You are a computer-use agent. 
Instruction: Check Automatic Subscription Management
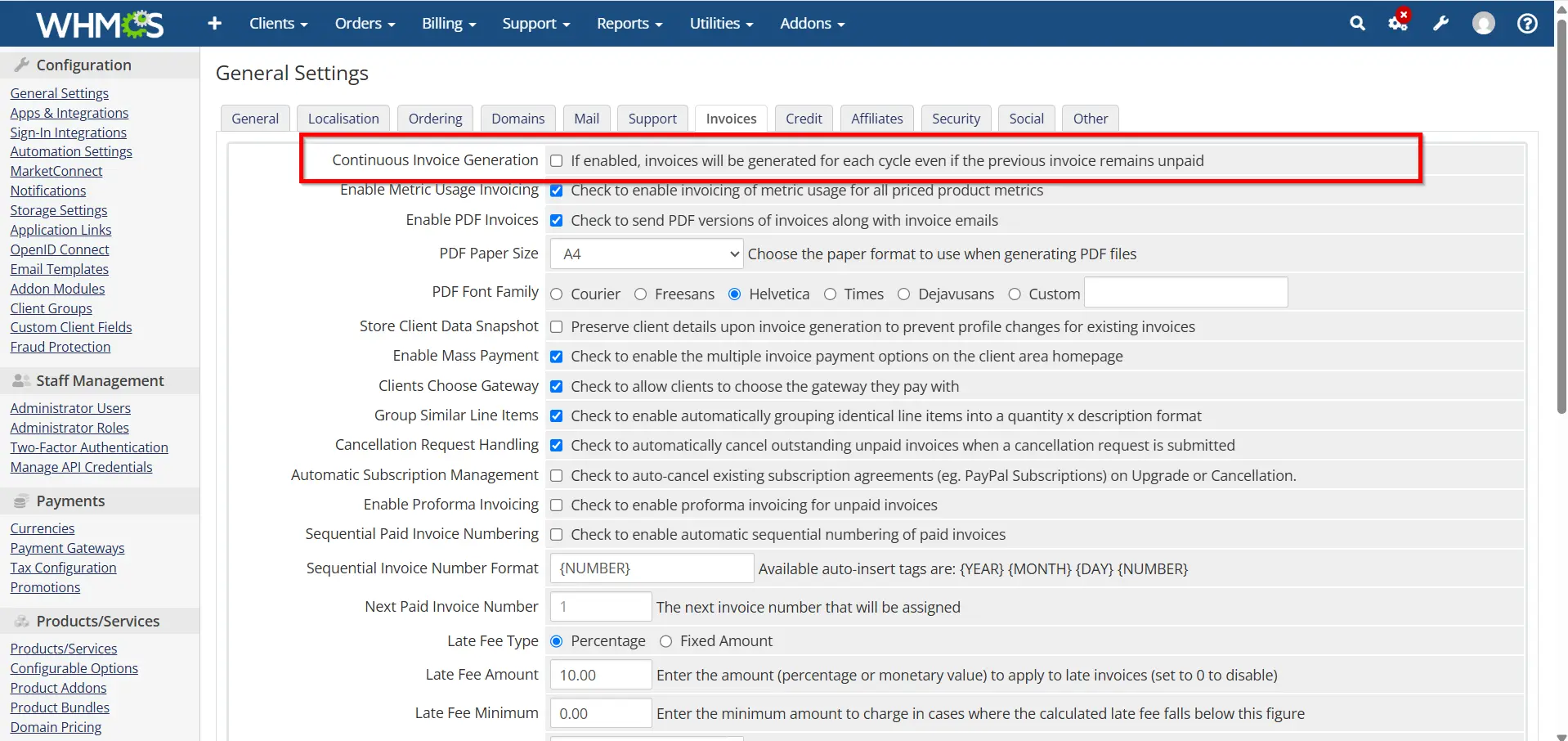557,476
